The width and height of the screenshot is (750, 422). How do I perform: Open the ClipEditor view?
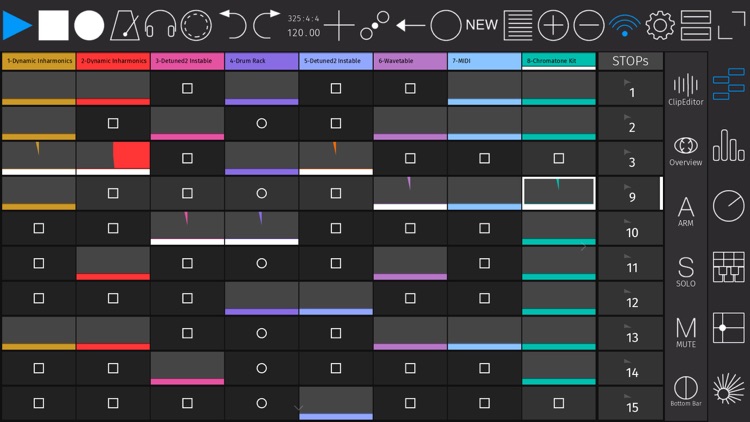tap(686, 89)
